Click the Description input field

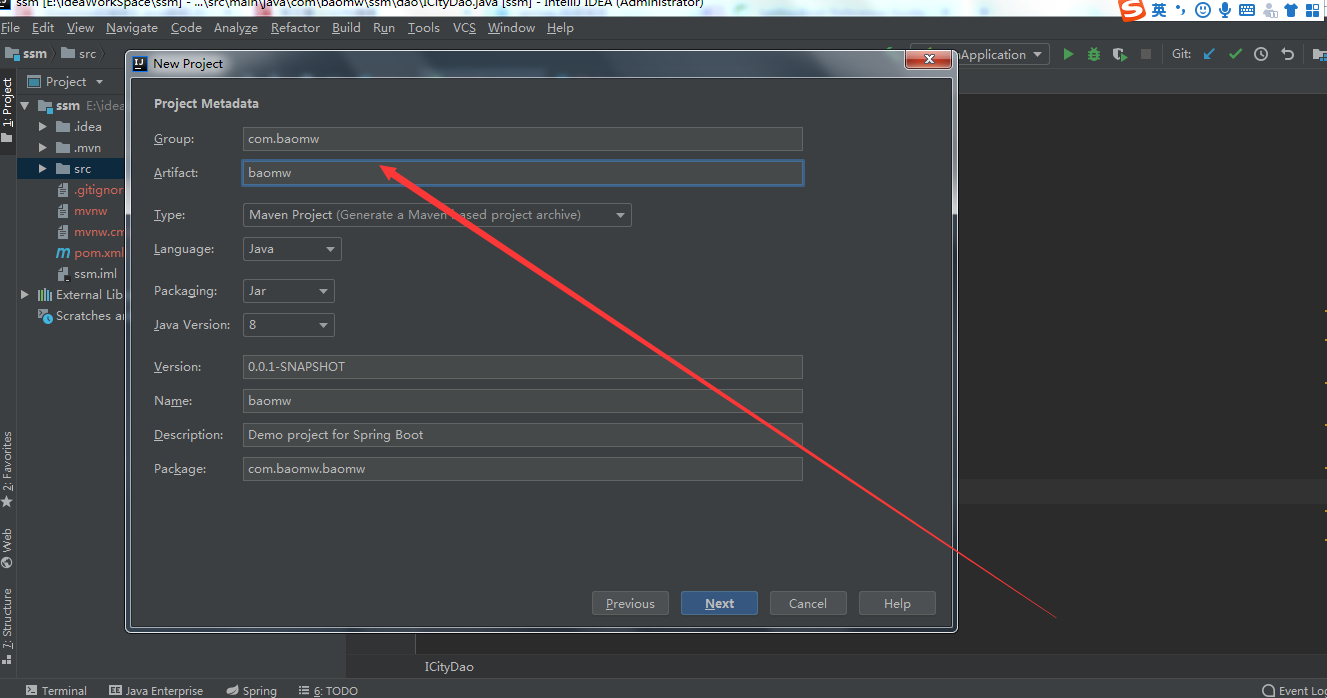point(522,435)
